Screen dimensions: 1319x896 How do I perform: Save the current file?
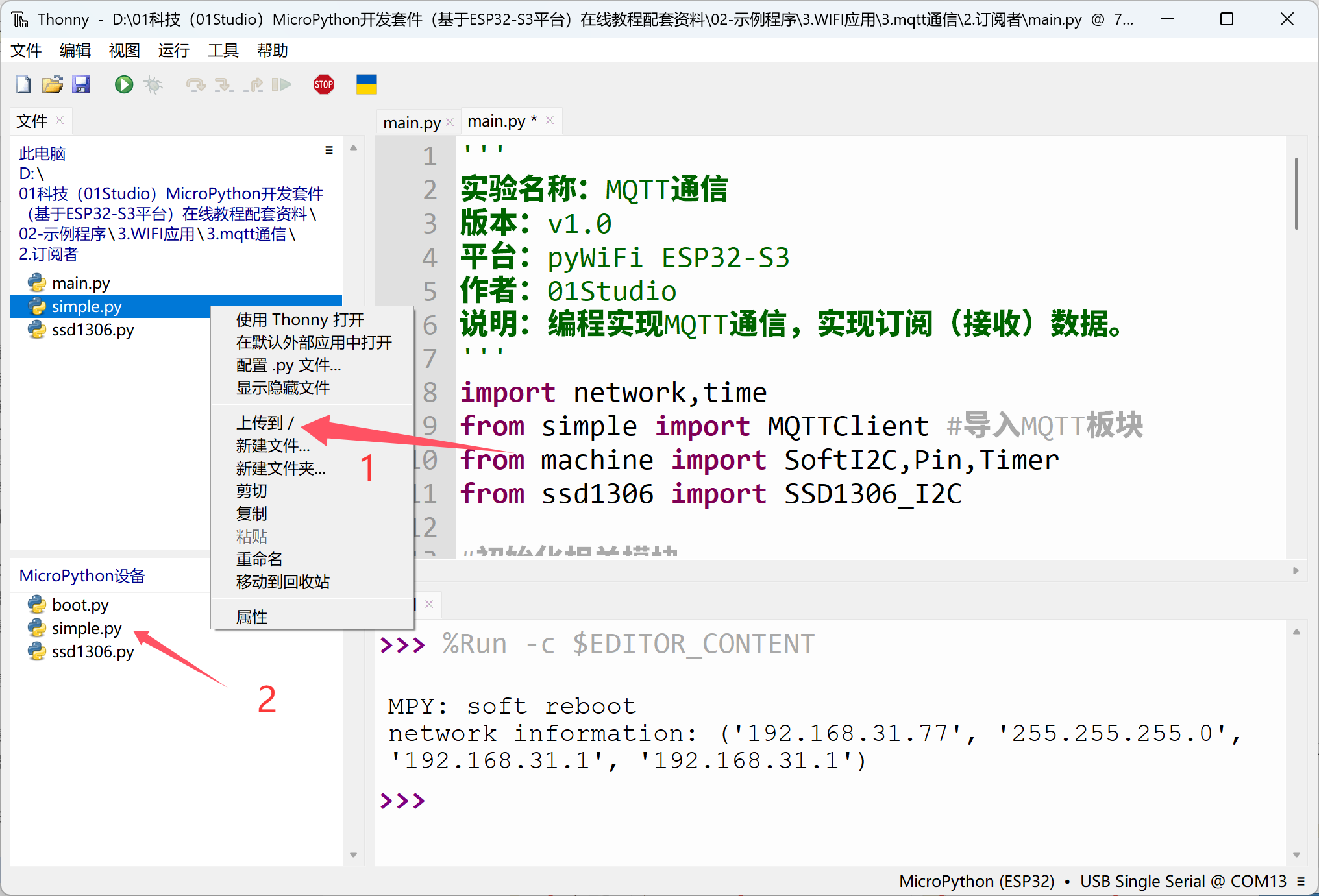[x=81, y=84]
